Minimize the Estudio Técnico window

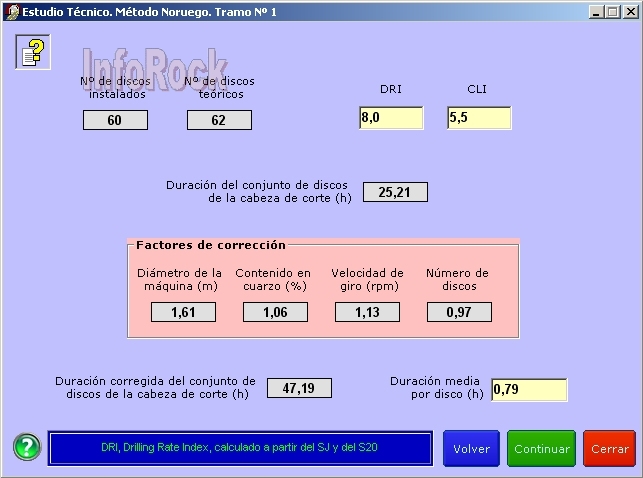click(x=594, y=11)
